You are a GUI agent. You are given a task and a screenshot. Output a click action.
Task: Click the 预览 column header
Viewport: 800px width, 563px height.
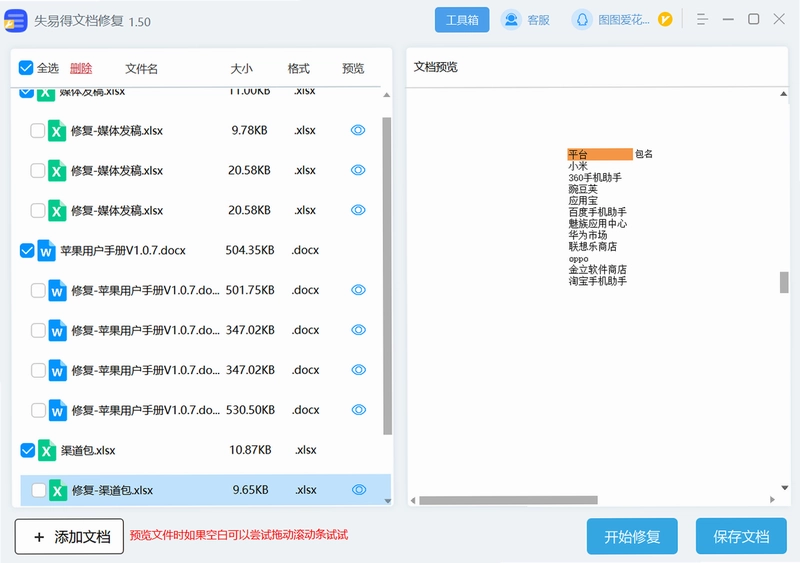(x=353, y=68)
